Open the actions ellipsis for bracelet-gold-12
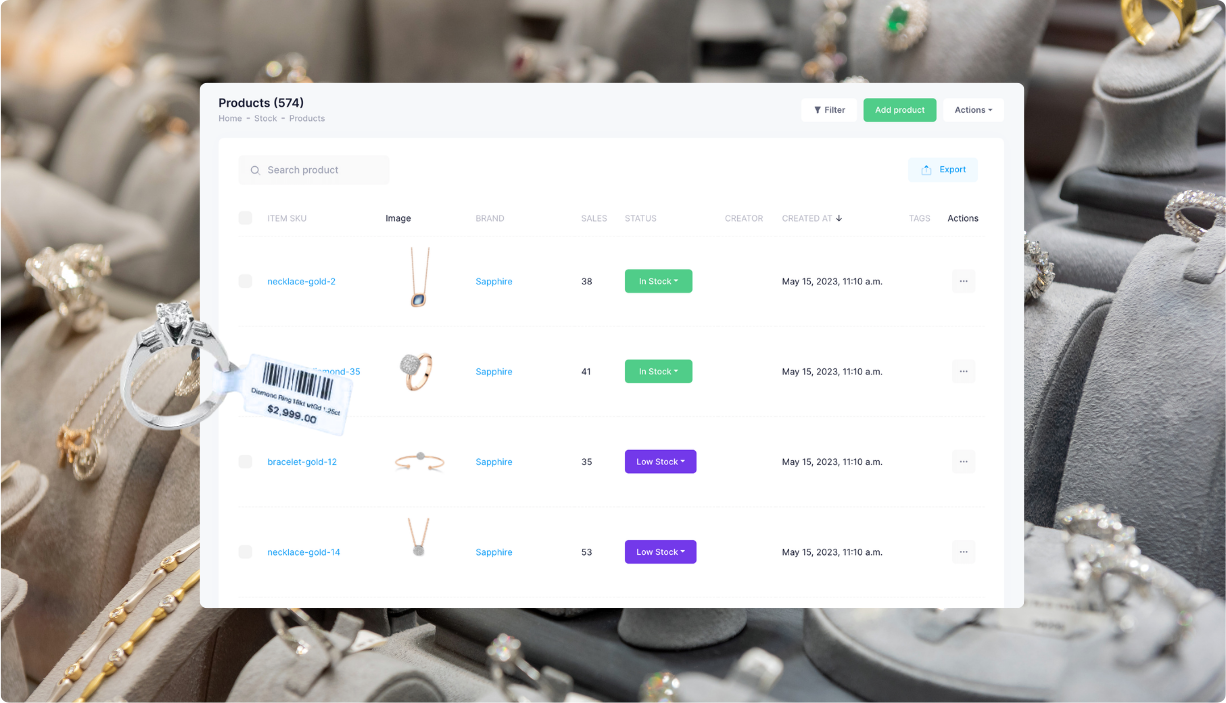The width and height of the screenshot is (1226, 703). tap(963, 461)
